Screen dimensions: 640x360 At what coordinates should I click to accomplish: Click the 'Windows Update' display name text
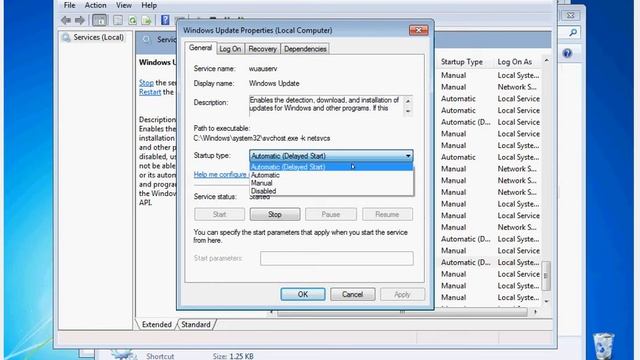pos(274,83)
